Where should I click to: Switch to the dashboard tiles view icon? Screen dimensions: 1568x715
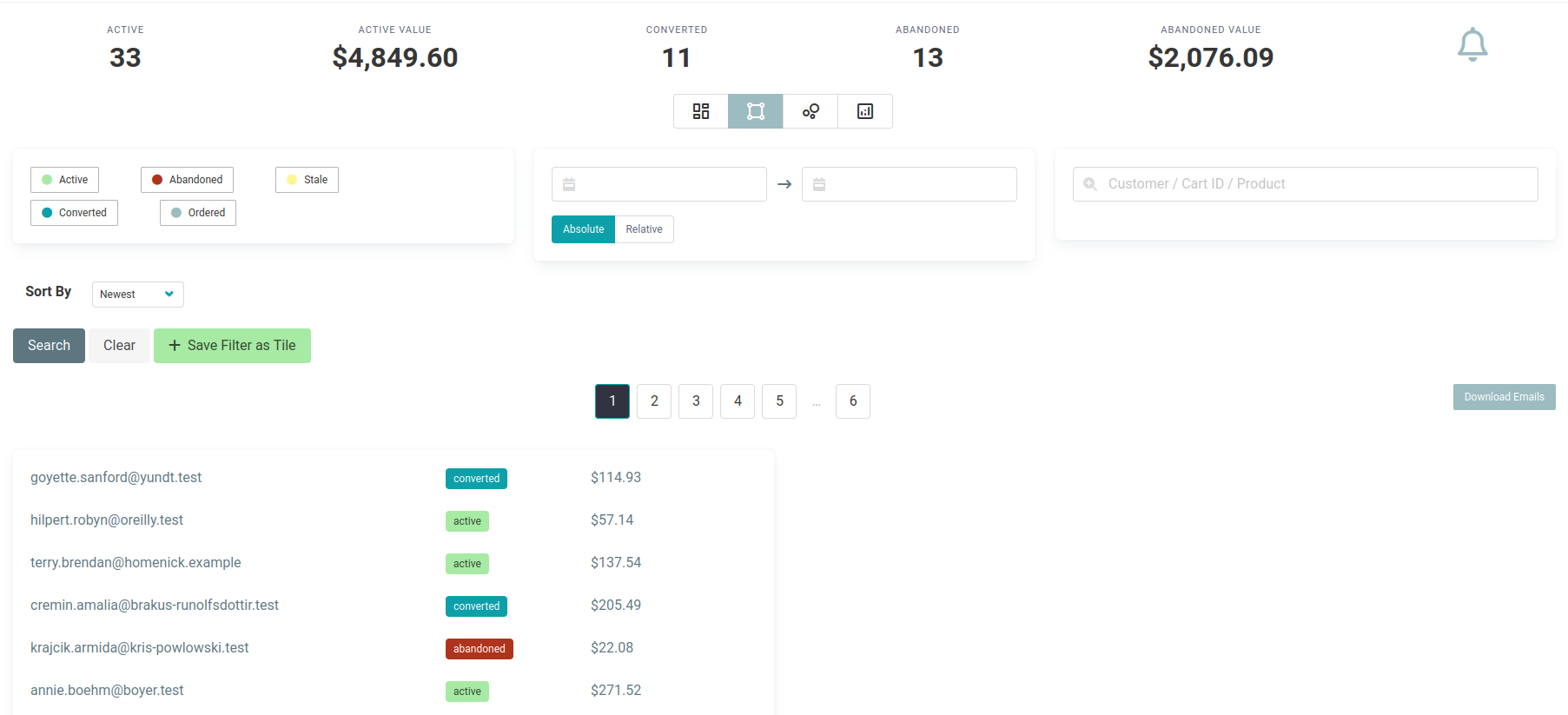[x=700, y=111]
